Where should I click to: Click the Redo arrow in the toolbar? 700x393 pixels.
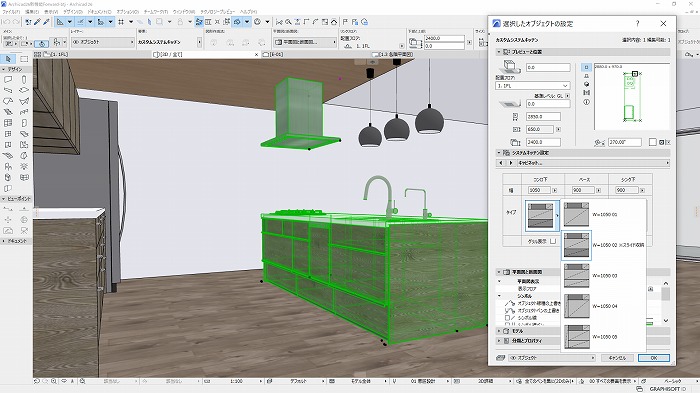pyautogui.click(x=17, y=22)
